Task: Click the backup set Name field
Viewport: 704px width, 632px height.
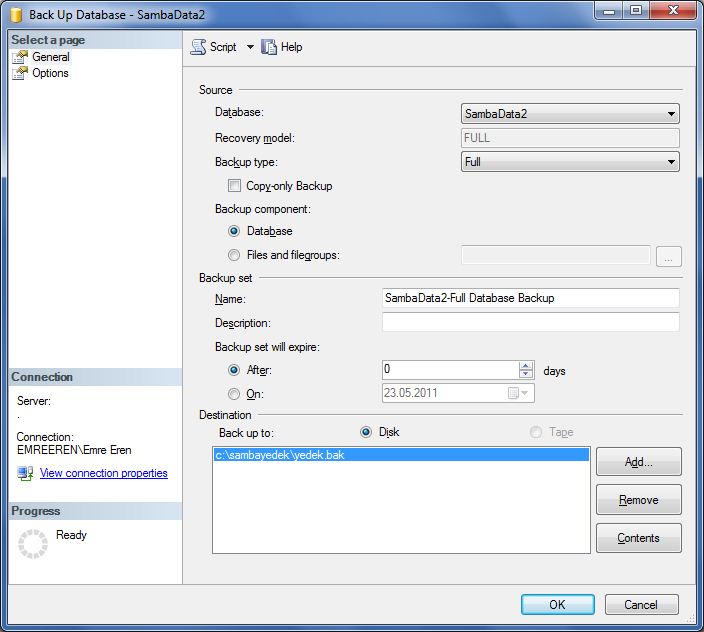Action: [530, 298]
